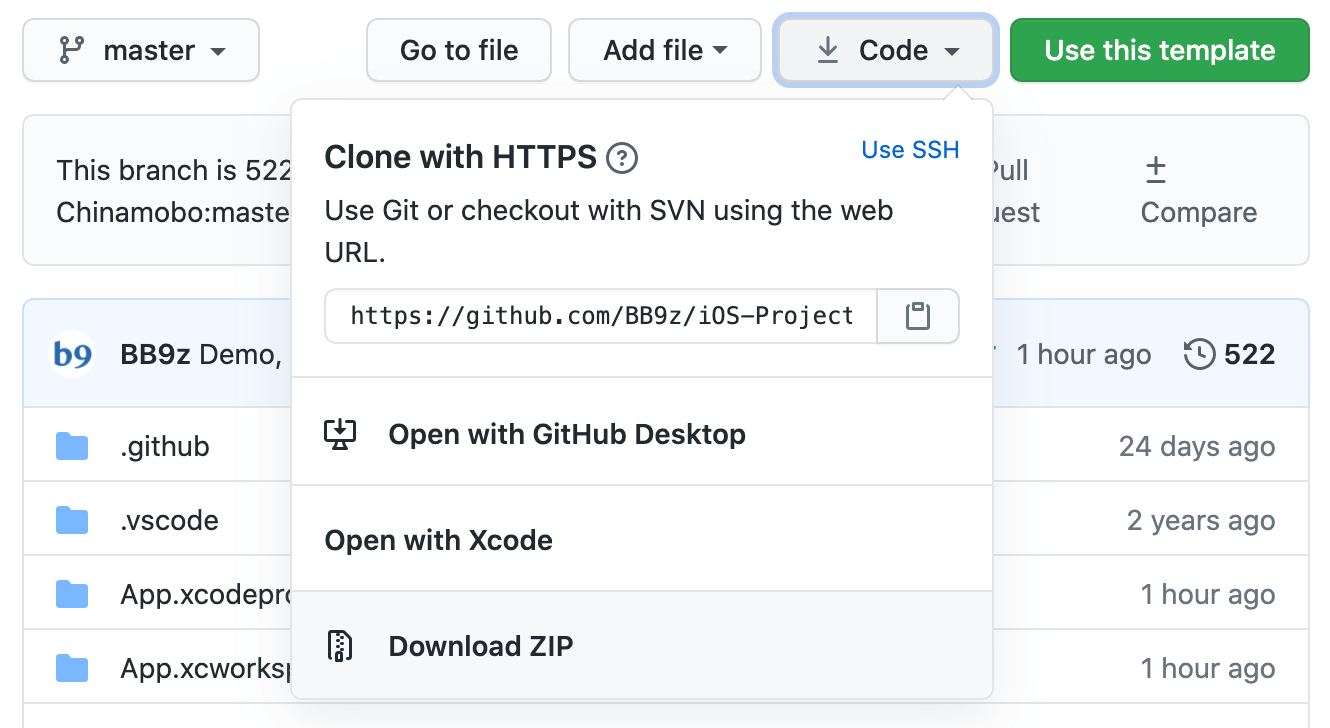Click the 2 years ago timestamp
Viewport: 1330px width, 728px height.
tap(1201, 520)
